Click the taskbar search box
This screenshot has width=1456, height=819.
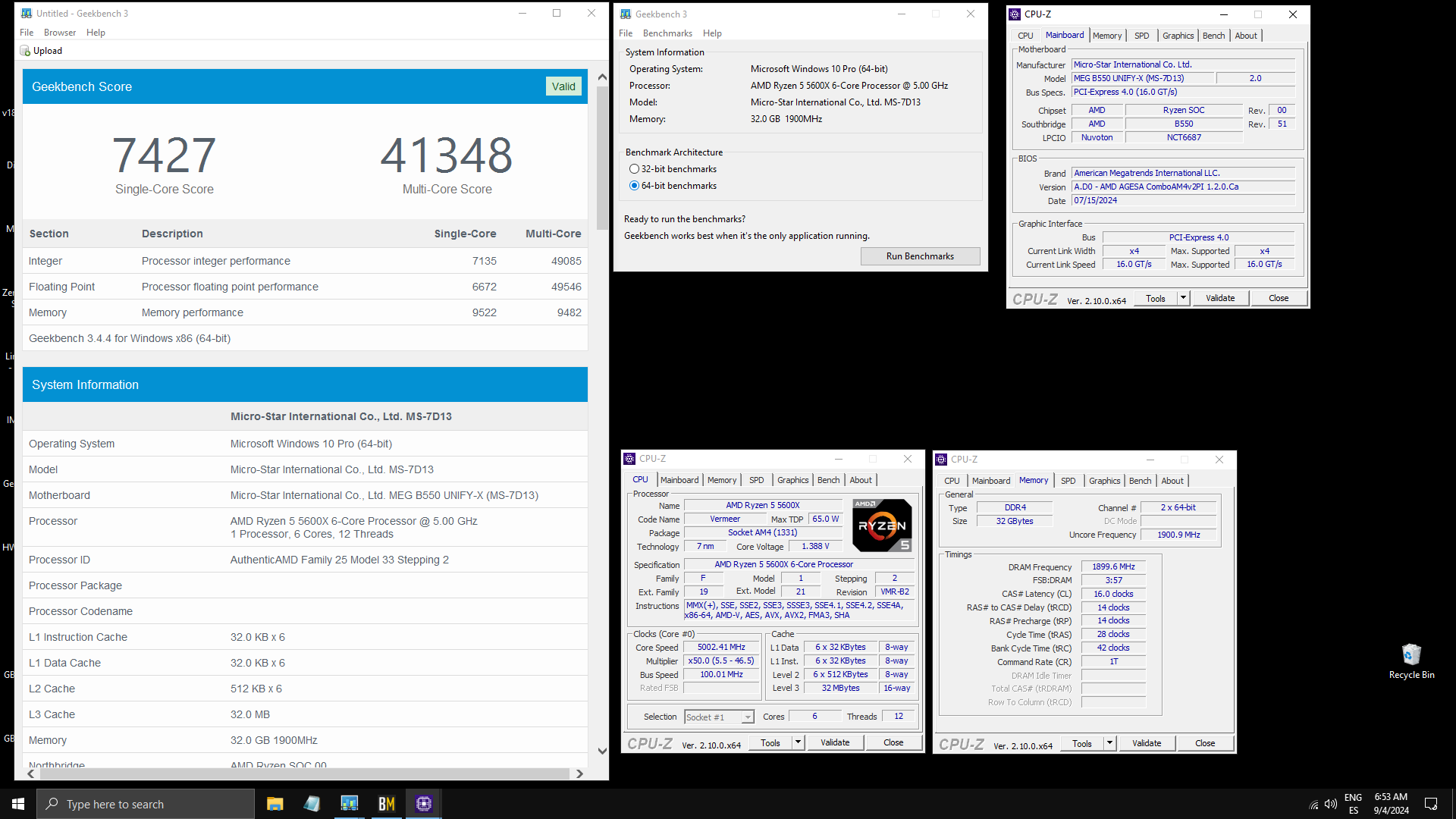[146, 804]
